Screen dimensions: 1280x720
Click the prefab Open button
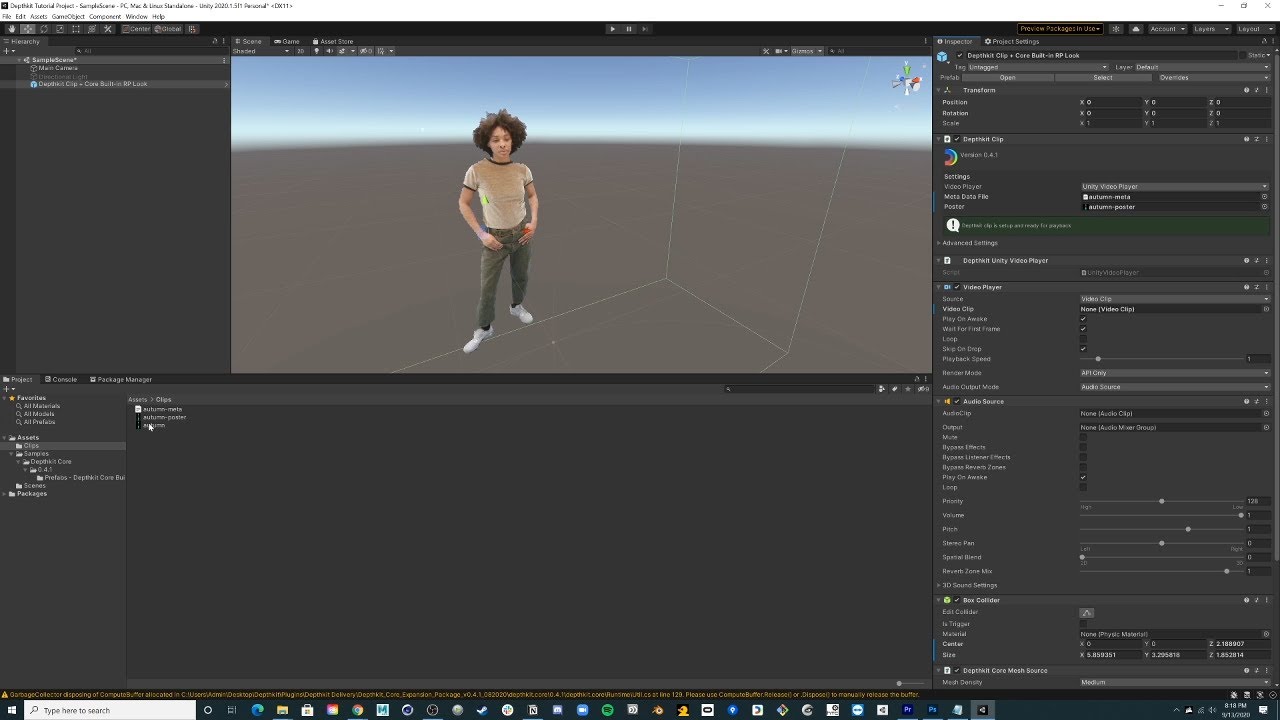point(1007,77)
